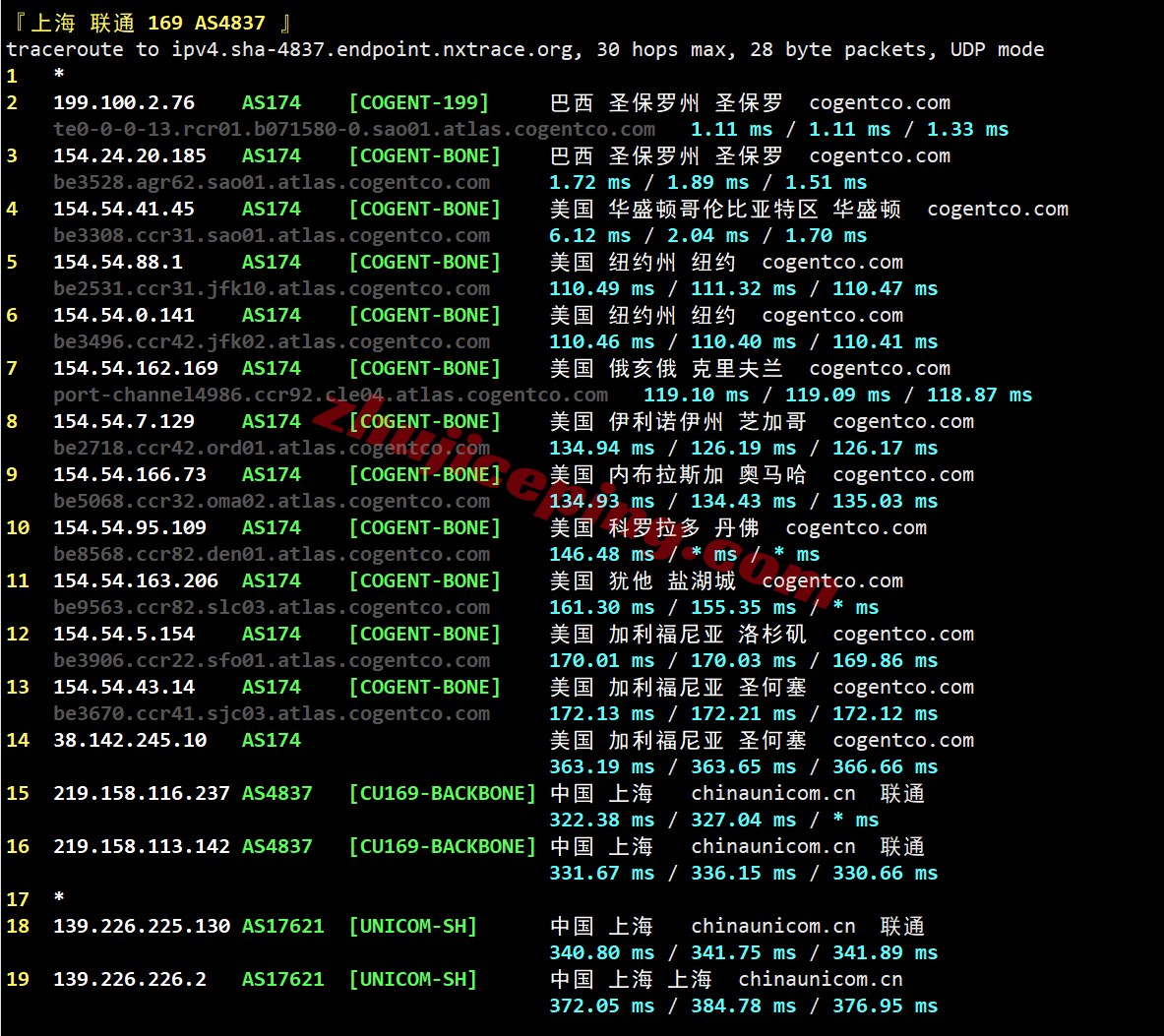Click AS4837 beside IP 219.158.116.237
1164x1036 pixels.
pos(277,793)
